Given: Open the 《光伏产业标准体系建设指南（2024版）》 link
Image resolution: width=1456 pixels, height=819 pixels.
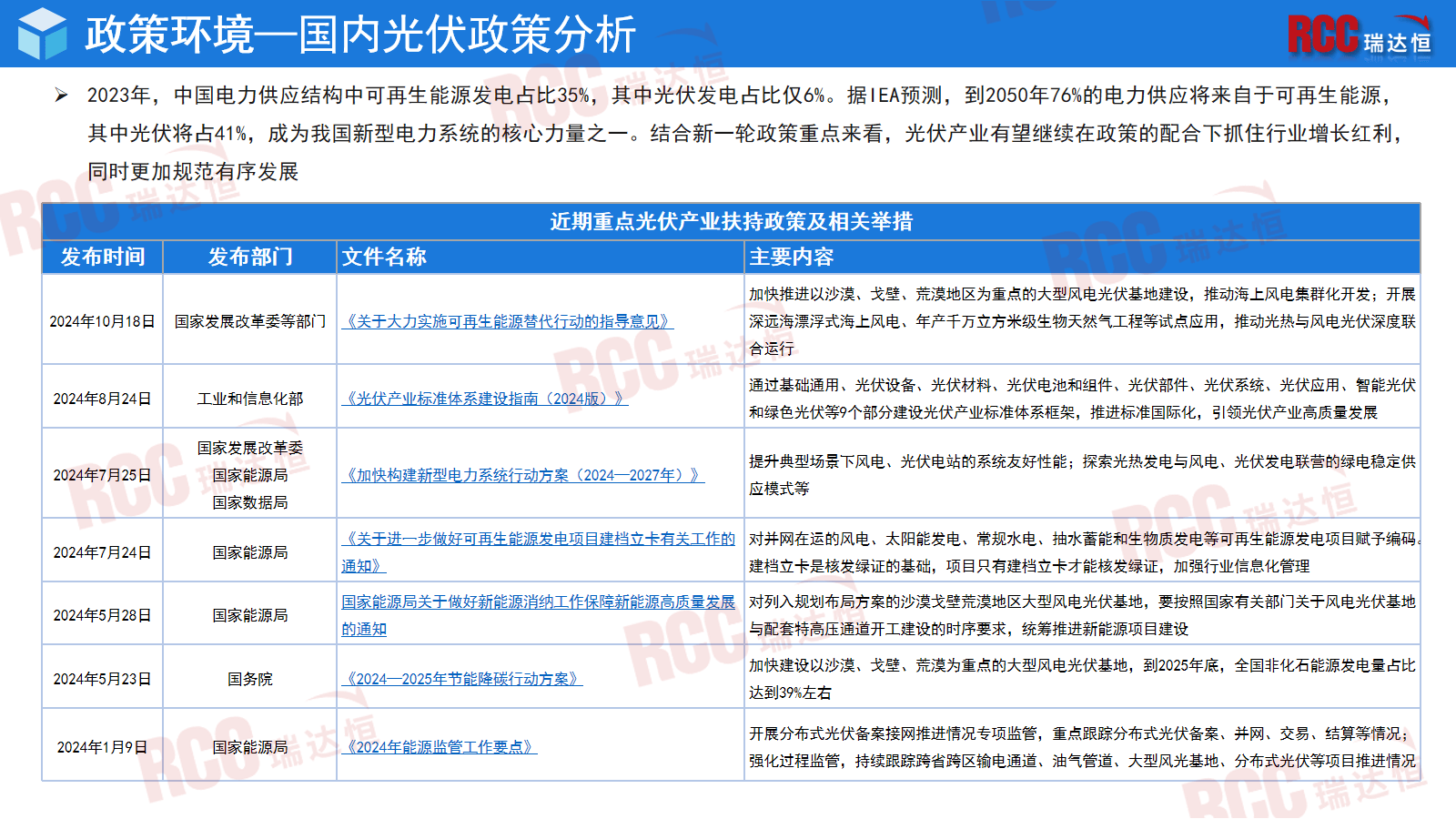Looking at the screenshot, I should (485, 399).
